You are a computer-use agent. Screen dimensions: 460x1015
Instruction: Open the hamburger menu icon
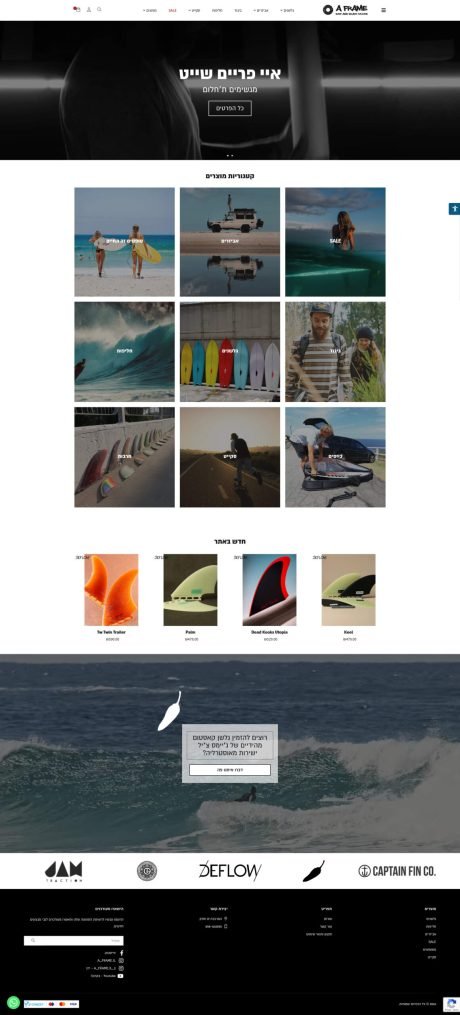[x=384, y=10]
